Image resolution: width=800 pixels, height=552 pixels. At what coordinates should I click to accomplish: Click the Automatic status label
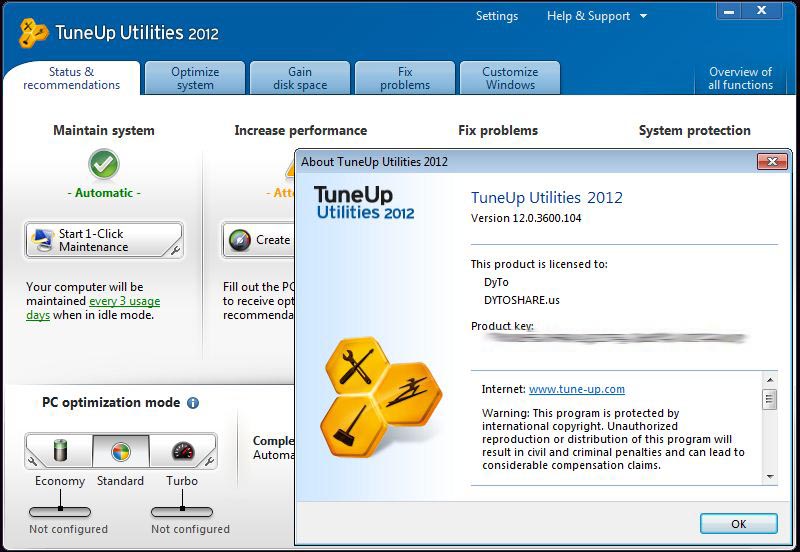pyautogui.click(x=104, y=193)
